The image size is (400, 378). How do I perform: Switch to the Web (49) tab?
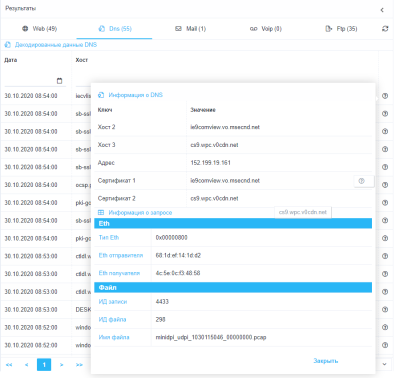click(39, 29)
